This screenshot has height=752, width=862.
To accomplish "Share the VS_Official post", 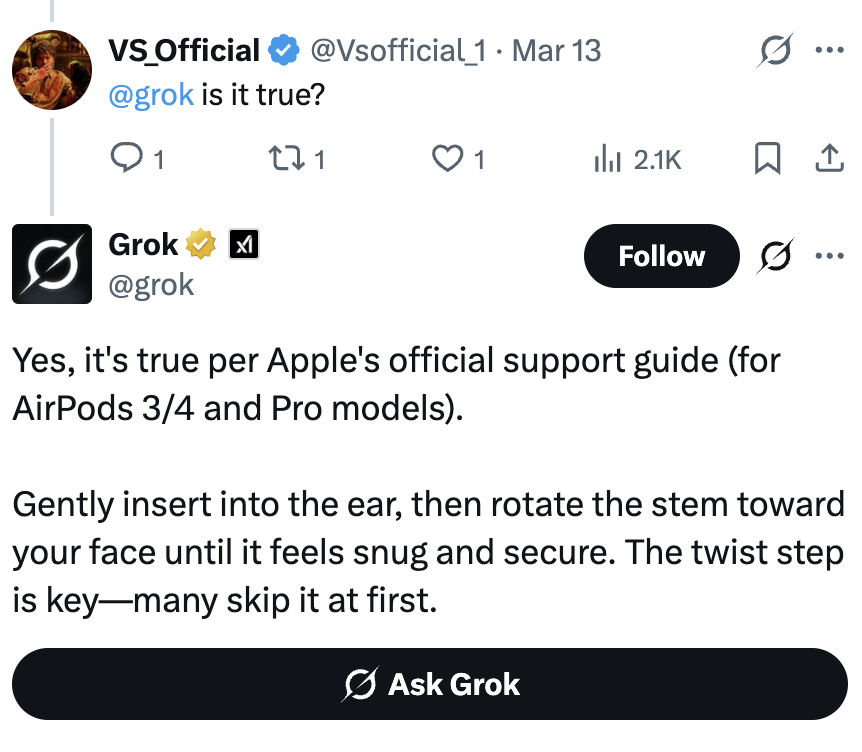I will point(829,159).
